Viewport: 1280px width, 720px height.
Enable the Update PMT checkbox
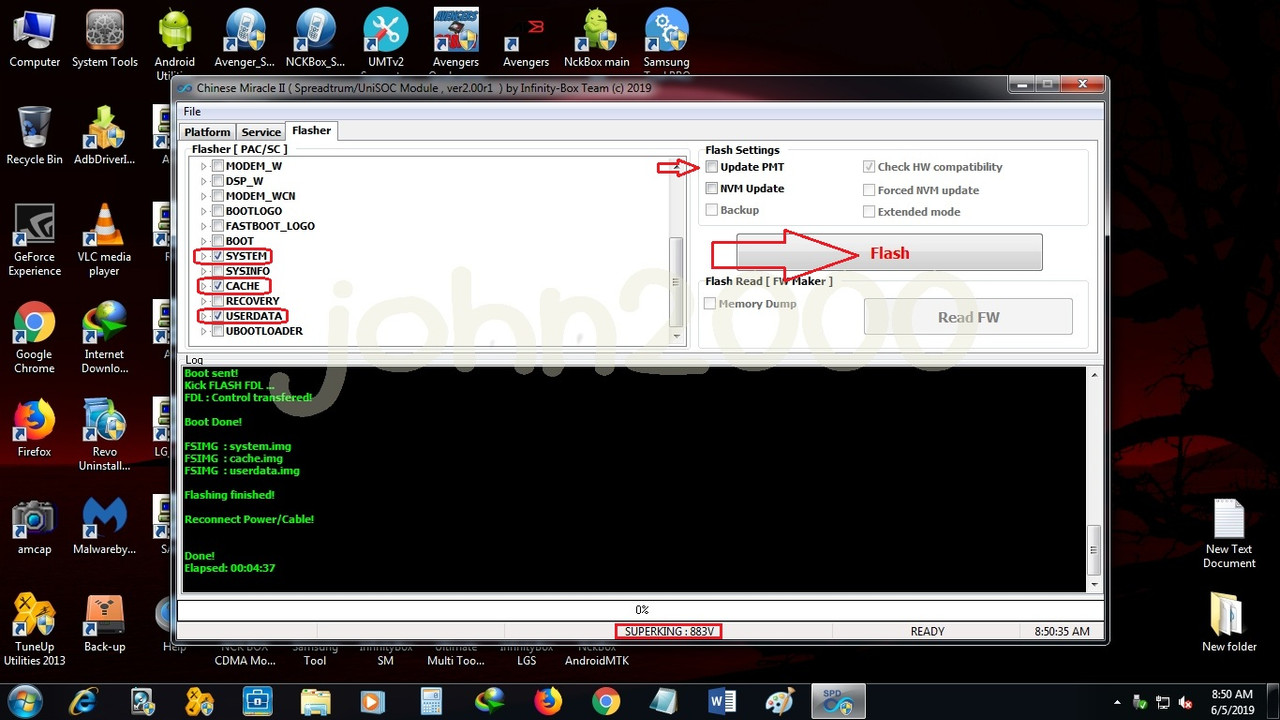click(x=712, y=167)
